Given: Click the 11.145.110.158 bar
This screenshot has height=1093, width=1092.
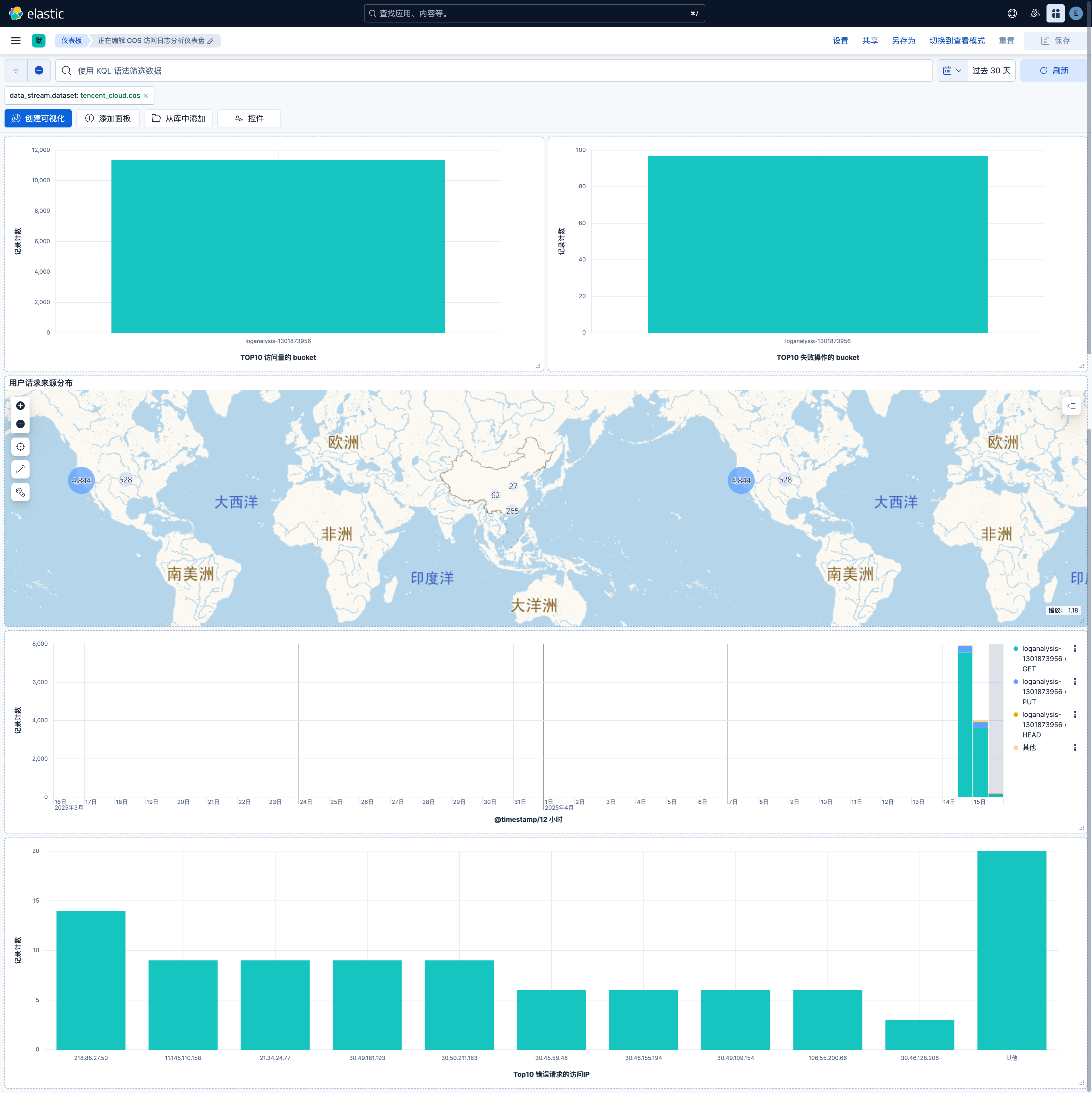Looking at the screenshot, I should click(183, 1005).
